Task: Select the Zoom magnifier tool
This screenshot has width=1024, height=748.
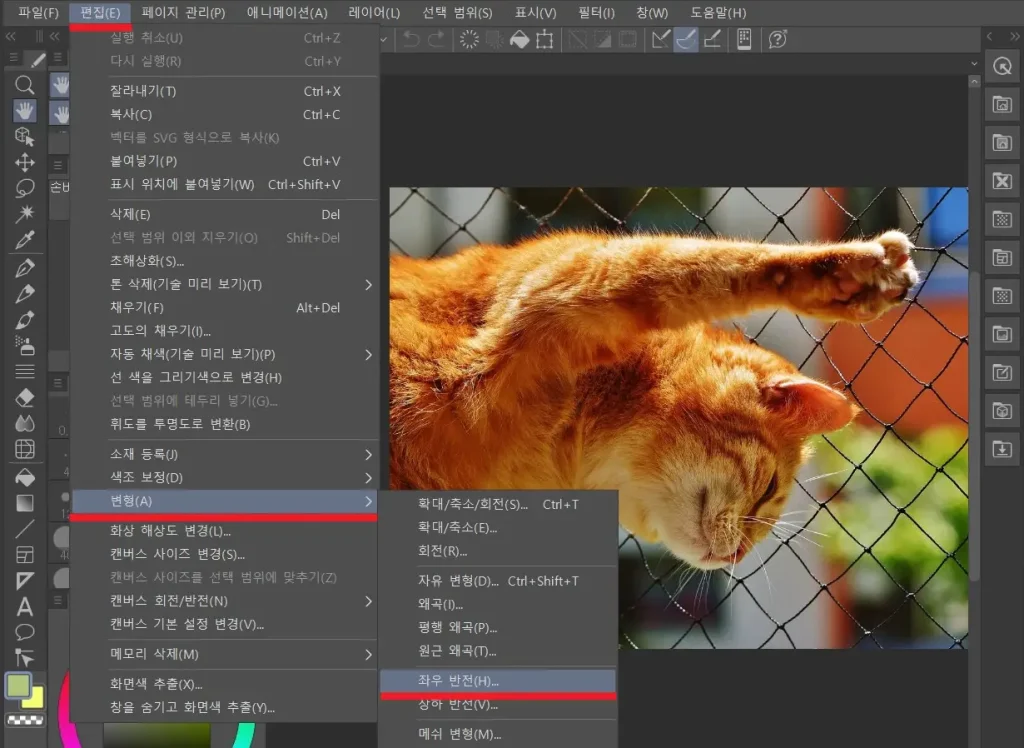Action: (x=25, y=85)
